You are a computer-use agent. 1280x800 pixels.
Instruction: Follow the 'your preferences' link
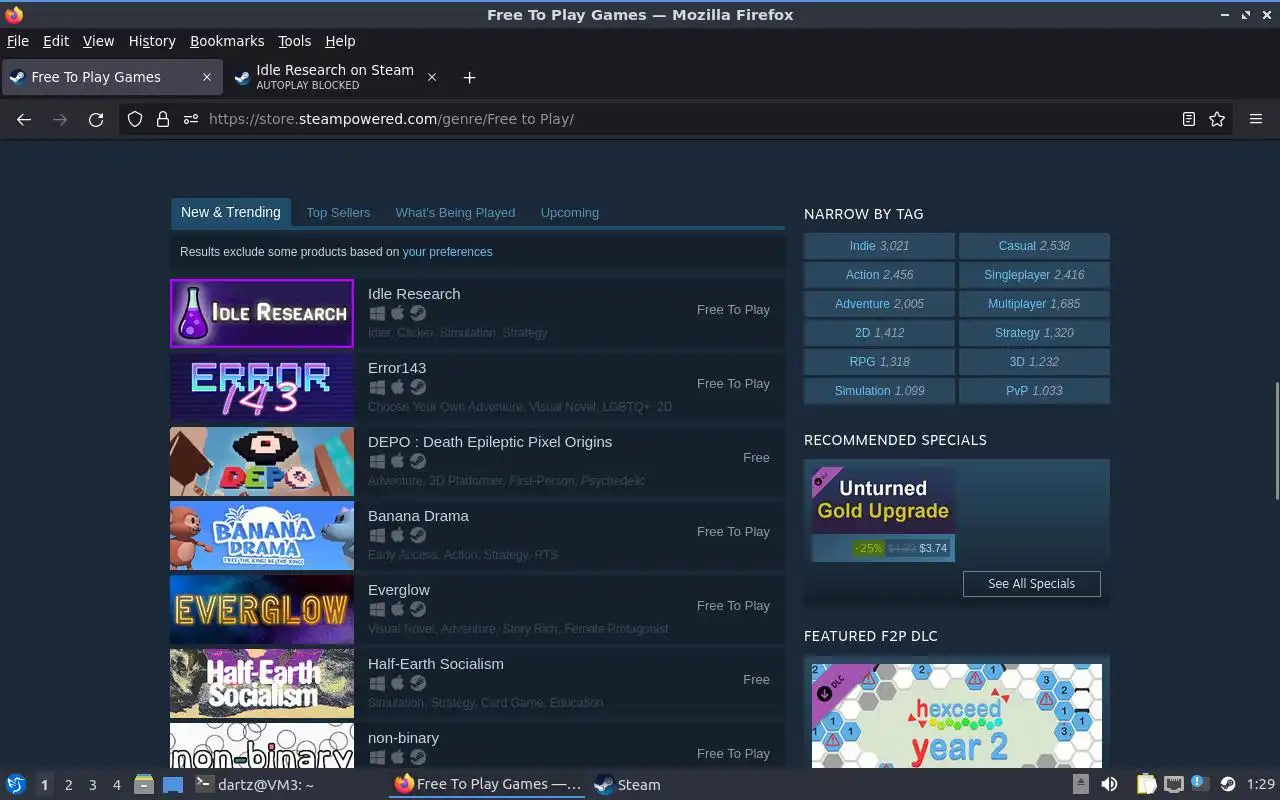tap(447, 252)
